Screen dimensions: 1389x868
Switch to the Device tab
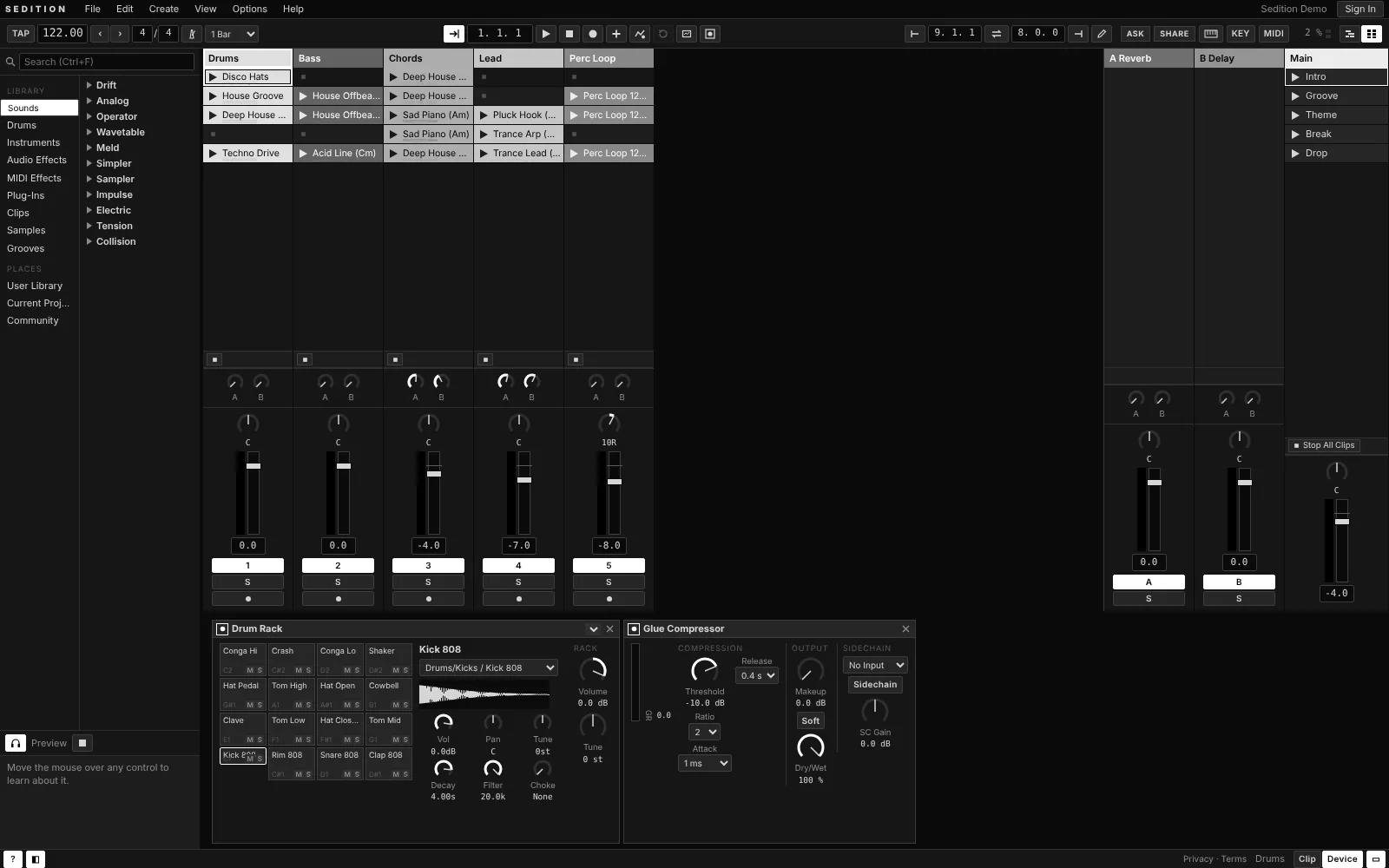click(x=1341, y=859)
